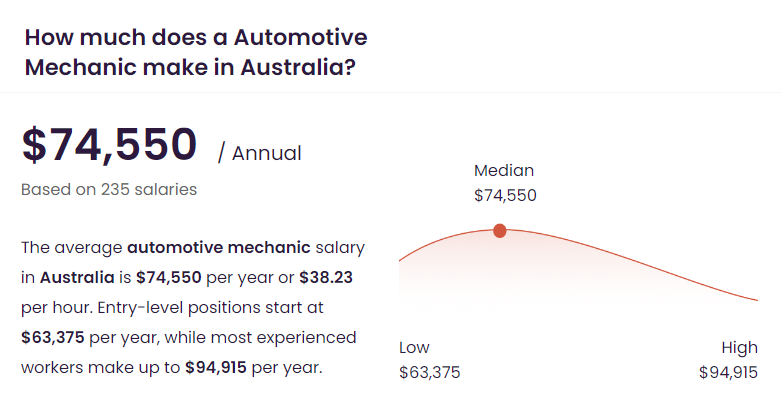The image size is (782, 408).
Task: Click bold 'Australia' in the description
Action: coord(77,277)
